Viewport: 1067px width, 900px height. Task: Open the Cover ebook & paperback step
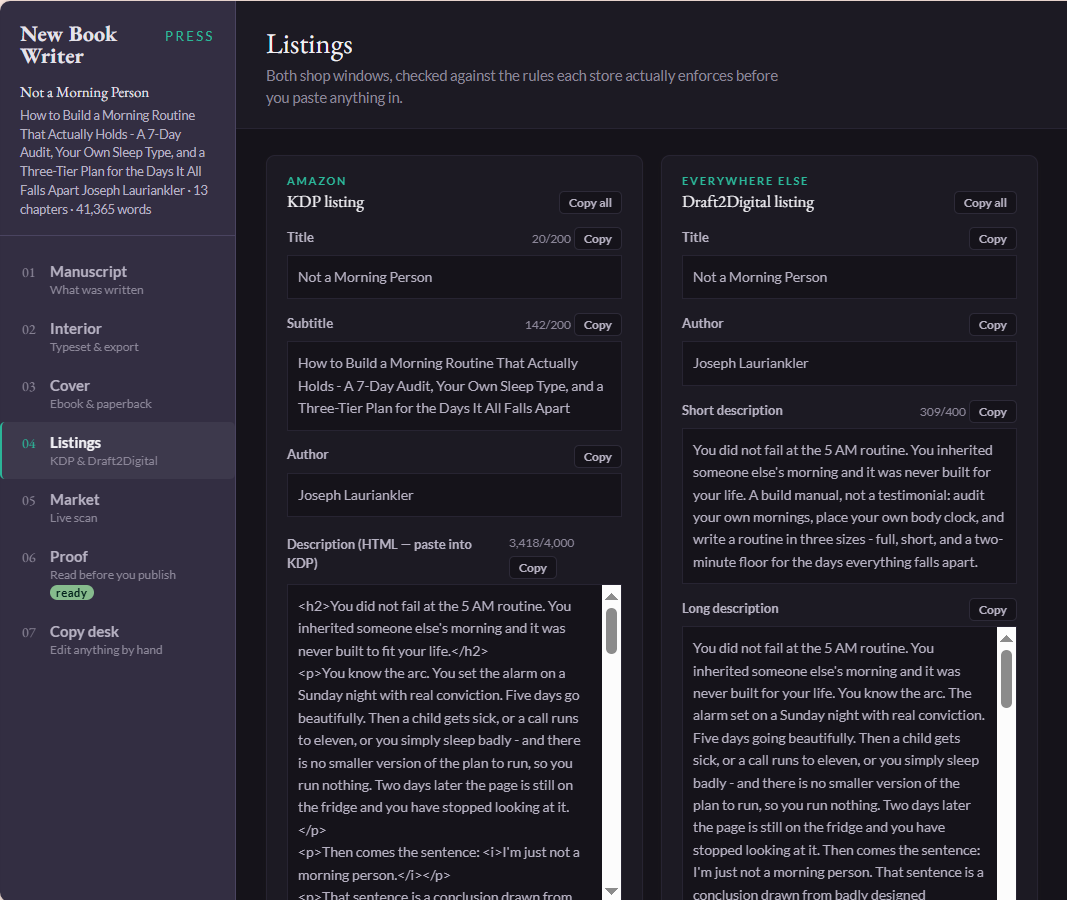(x=118, y=394)
